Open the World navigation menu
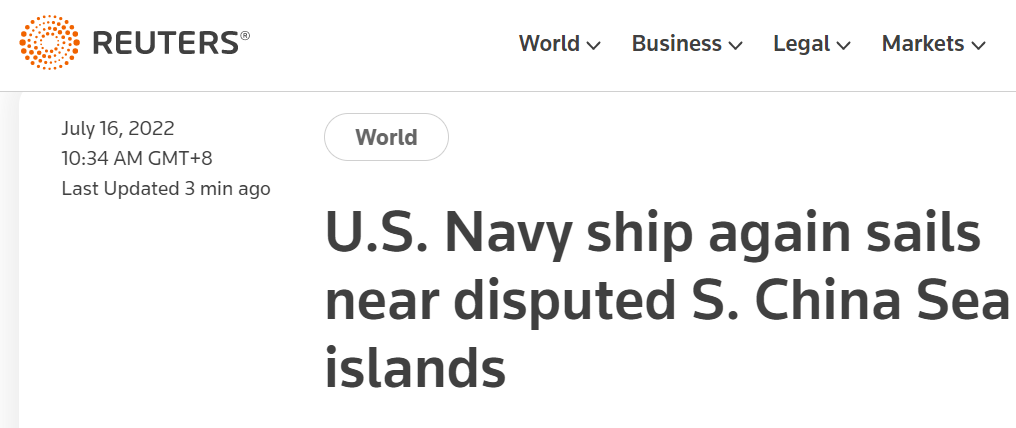The height and width of the screenshot is (428, 1016). coord(549,44)
